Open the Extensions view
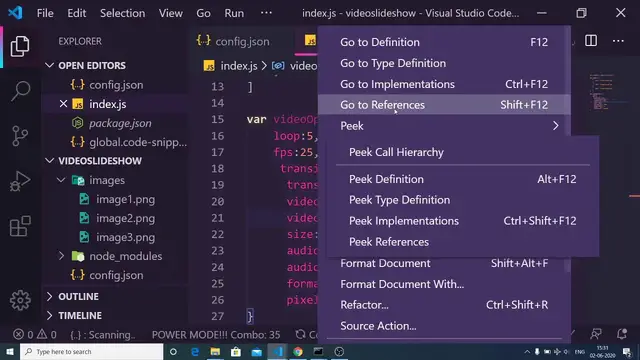The image size is (640, 360). (20, 226)
